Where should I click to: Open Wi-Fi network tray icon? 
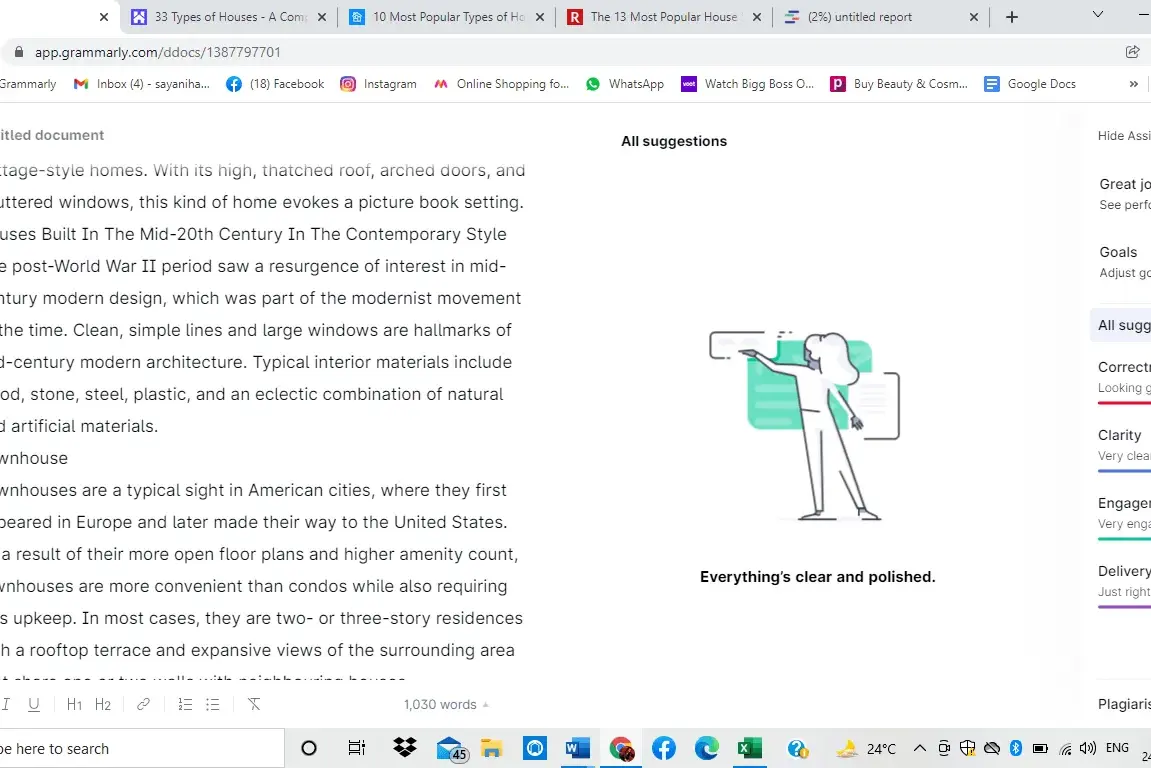coord(1065,748)
